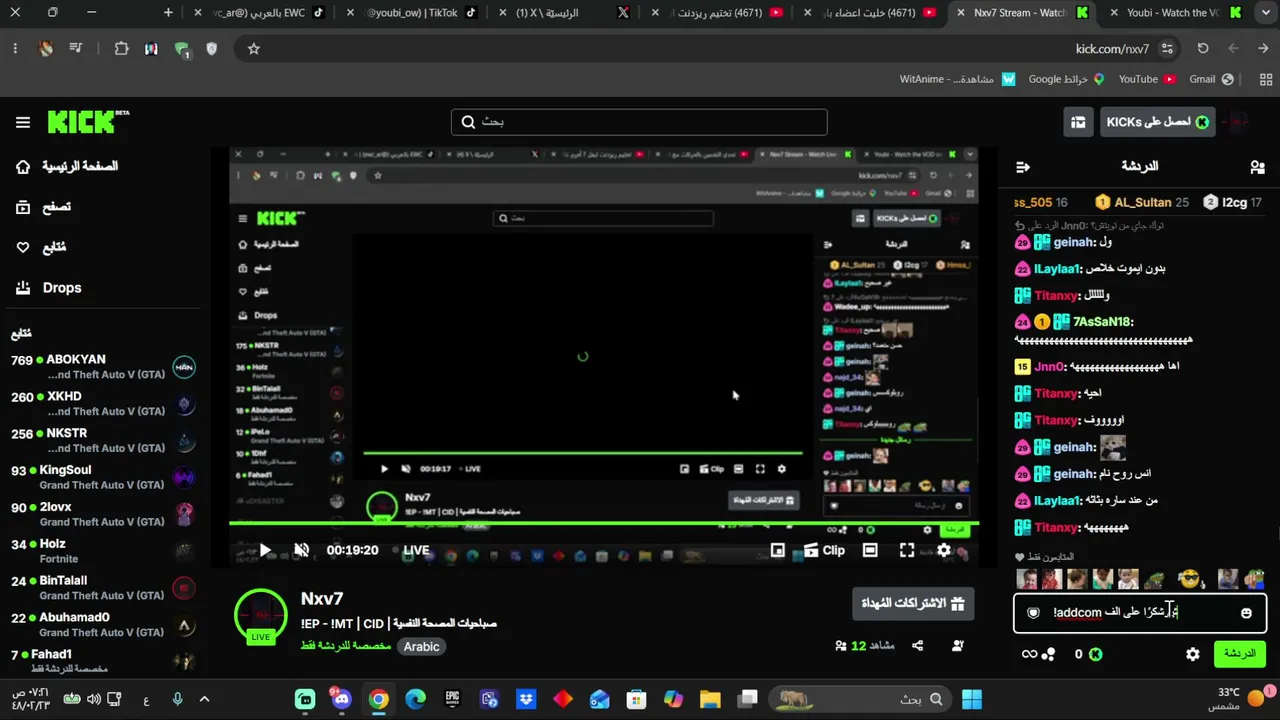Create a Clip from the stream
This screenshot has width=1280, height=720.
tap(825, 550)
